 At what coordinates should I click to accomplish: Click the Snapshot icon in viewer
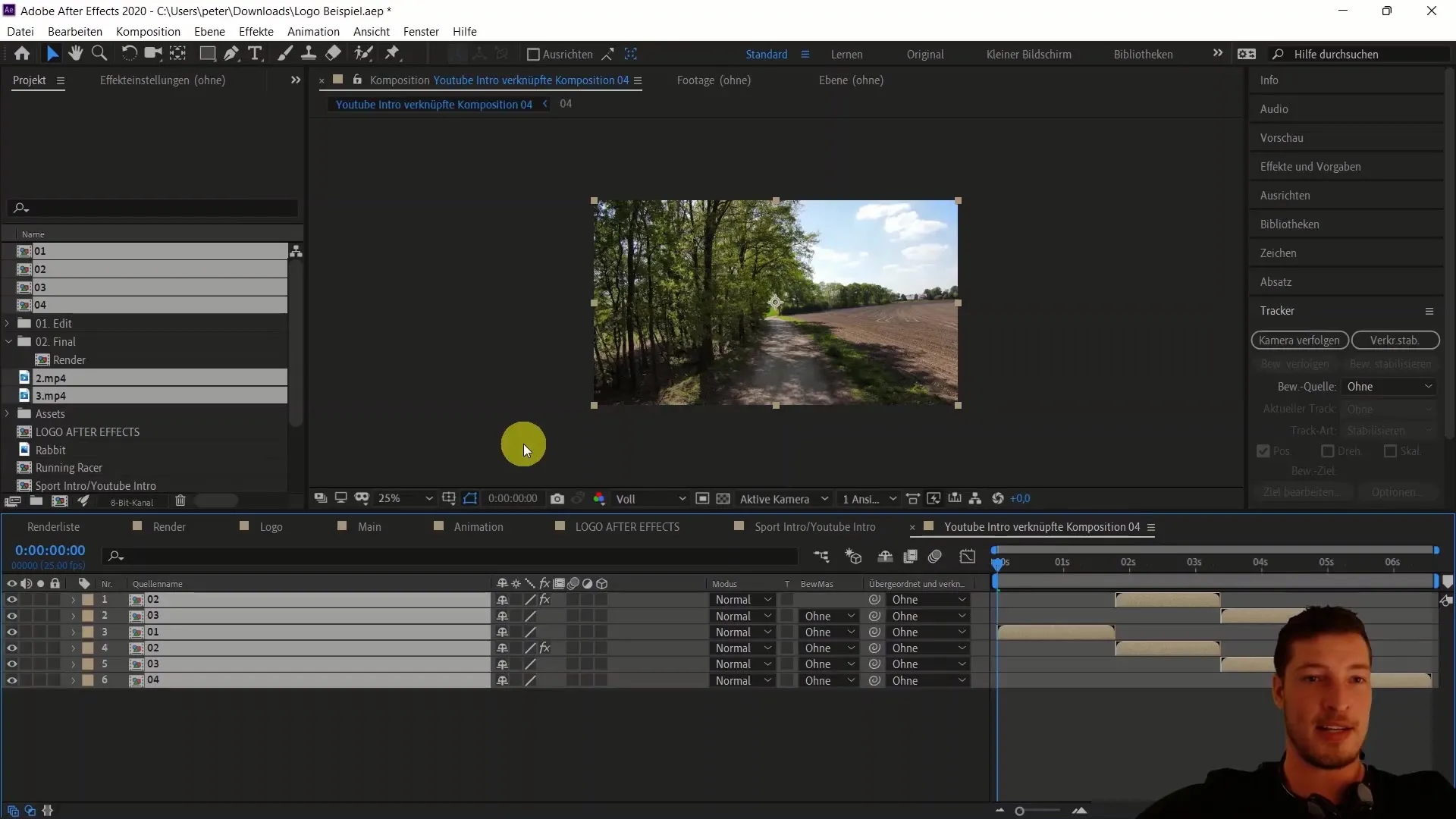(x=556, y=498)
